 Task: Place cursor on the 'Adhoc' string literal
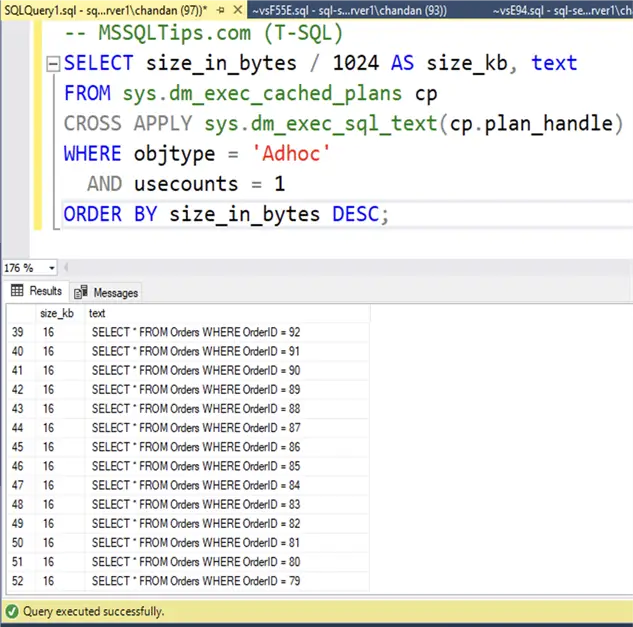pyautogui.click(x=291, y=154)
